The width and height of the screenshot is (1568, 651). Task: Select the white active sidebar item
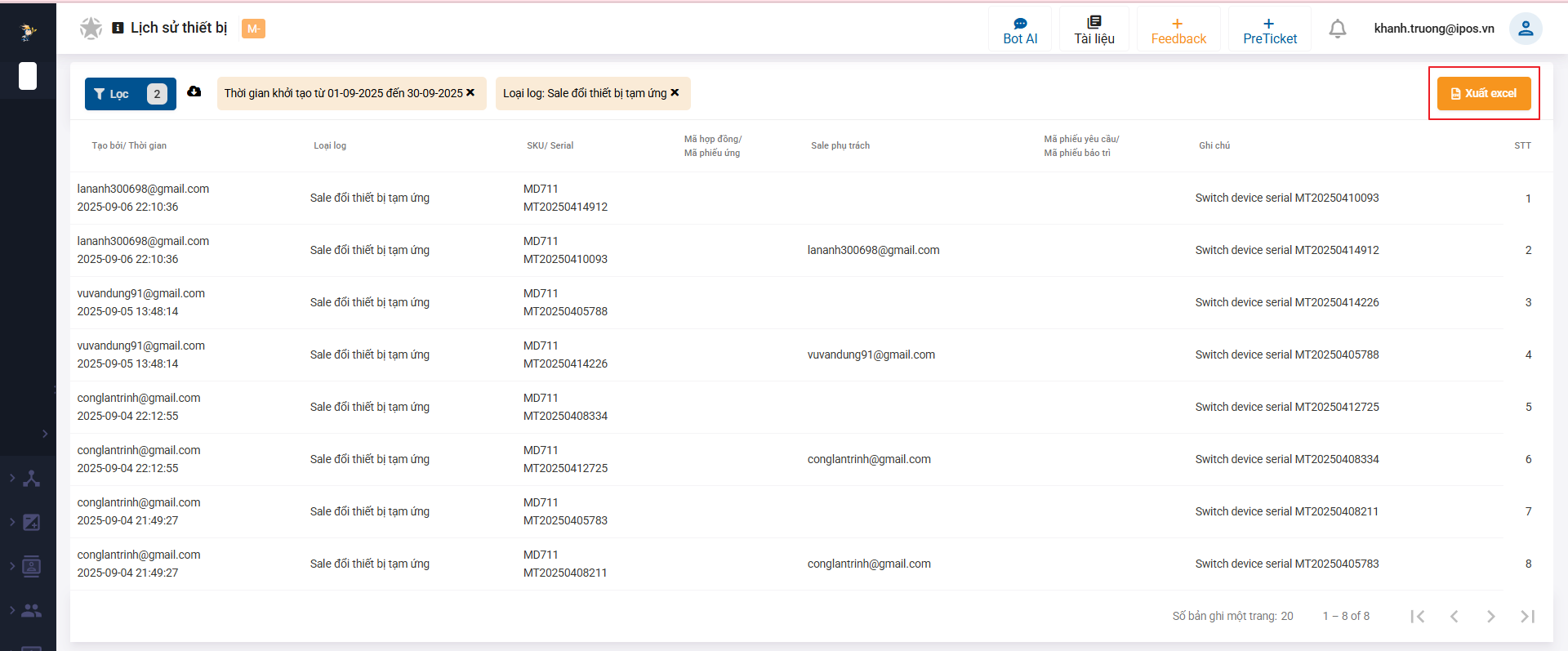click(x=28, y=76)
